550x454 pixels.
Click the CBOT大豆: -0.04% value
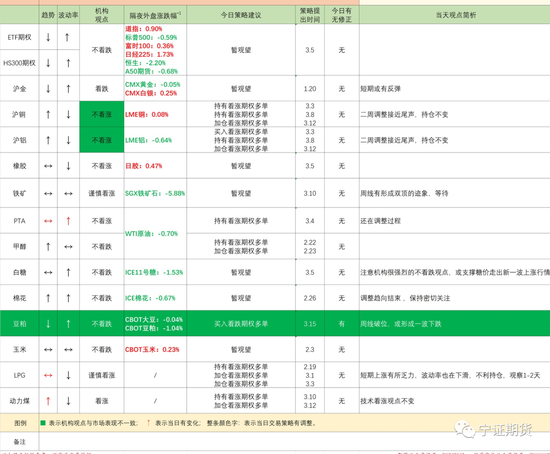(154, 320)
